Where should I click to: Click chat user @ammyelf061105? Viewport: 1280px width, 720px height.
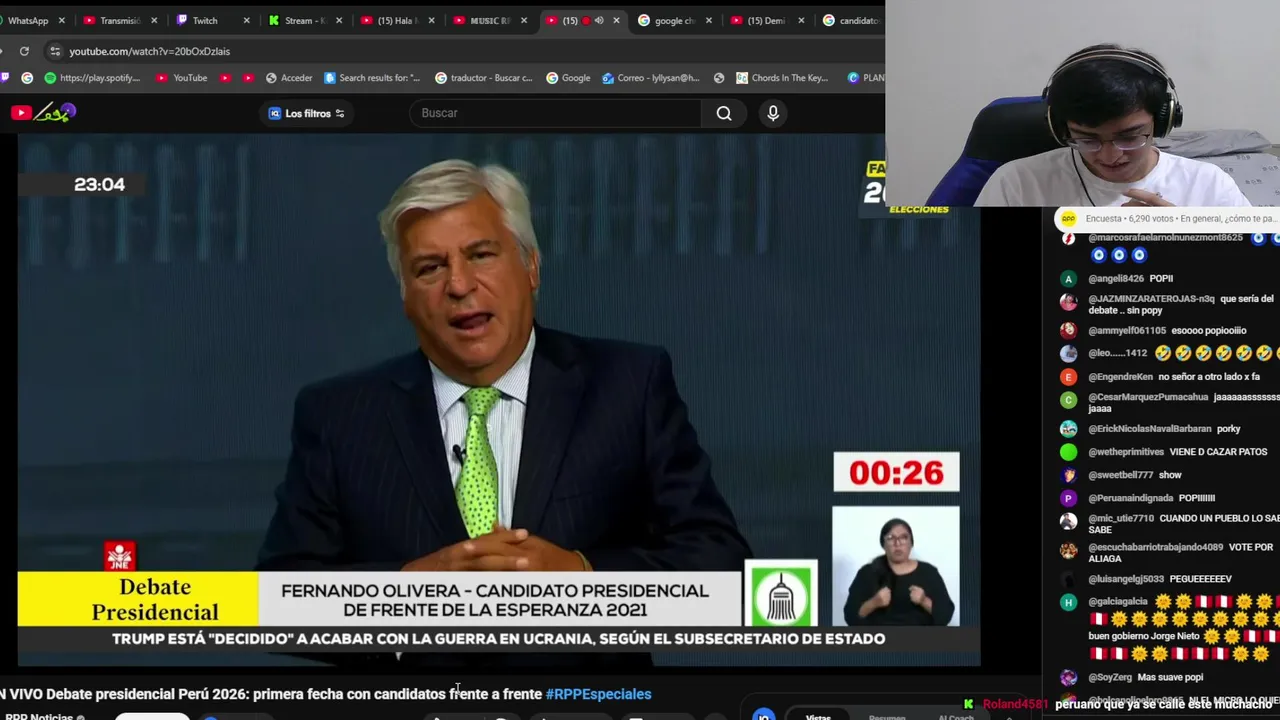1127,331
